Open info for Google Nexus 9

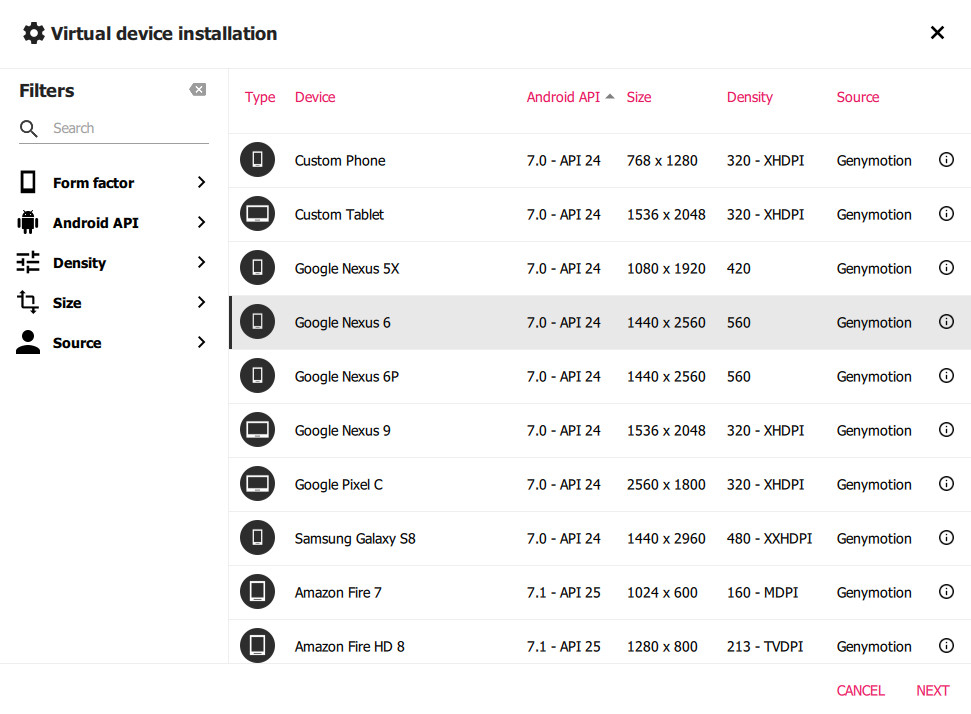coord(946,430)
